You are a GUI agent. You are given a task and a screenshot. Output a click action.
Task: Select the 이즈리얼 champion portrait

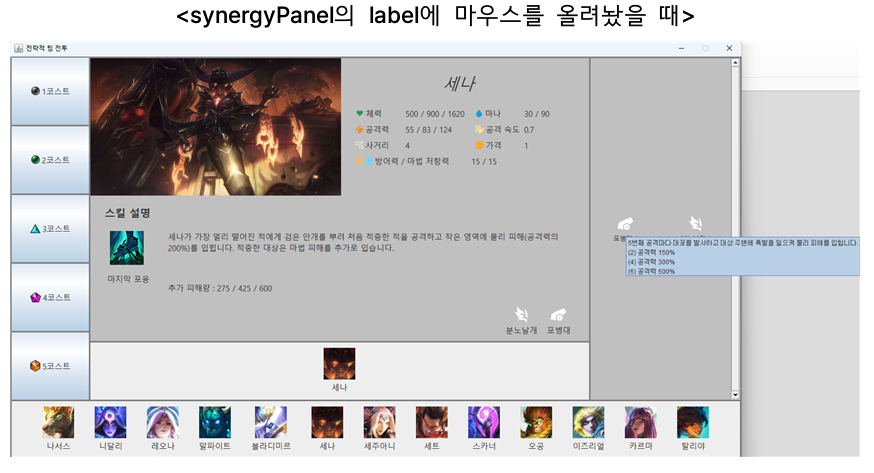pyautogui.click(x=588, y=422)
